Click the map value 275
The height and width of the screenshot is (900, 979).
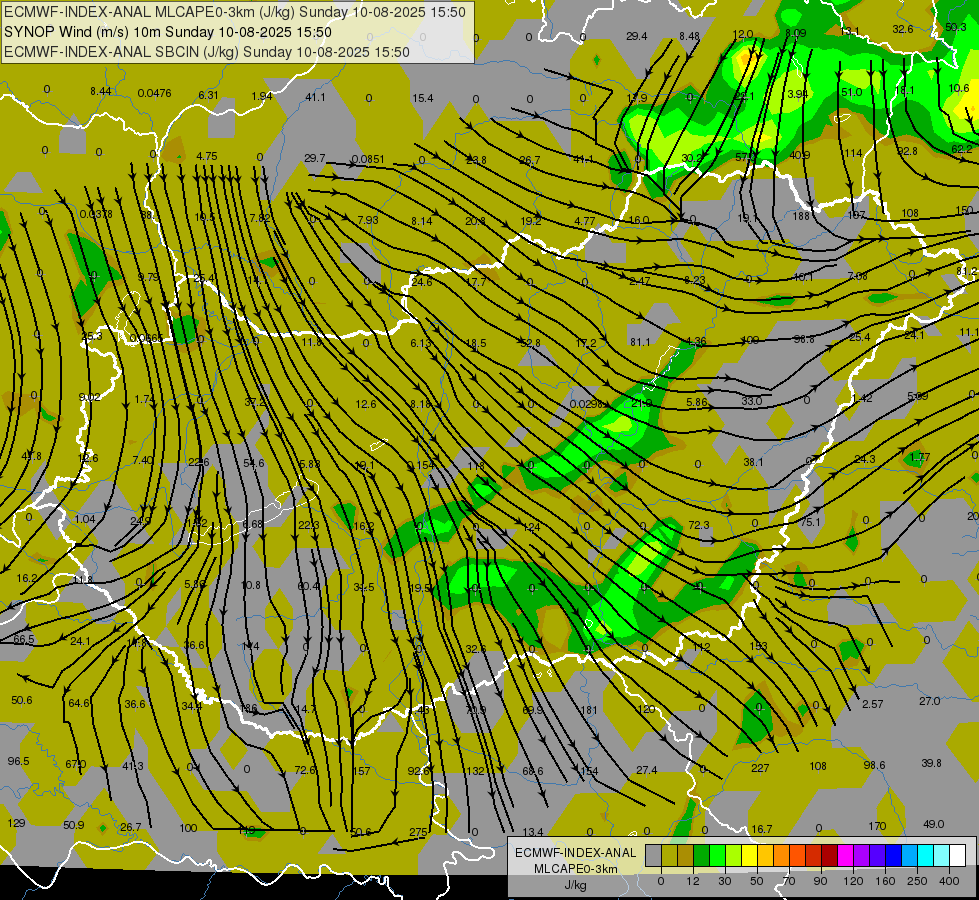[418, 832]
